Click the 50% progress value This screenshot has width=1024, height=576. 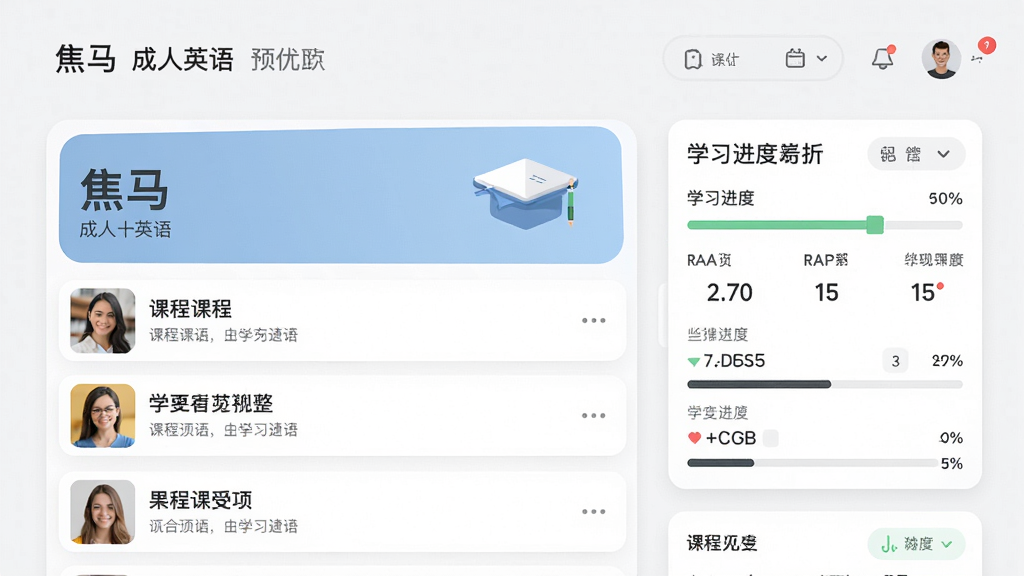pos(945,199)
